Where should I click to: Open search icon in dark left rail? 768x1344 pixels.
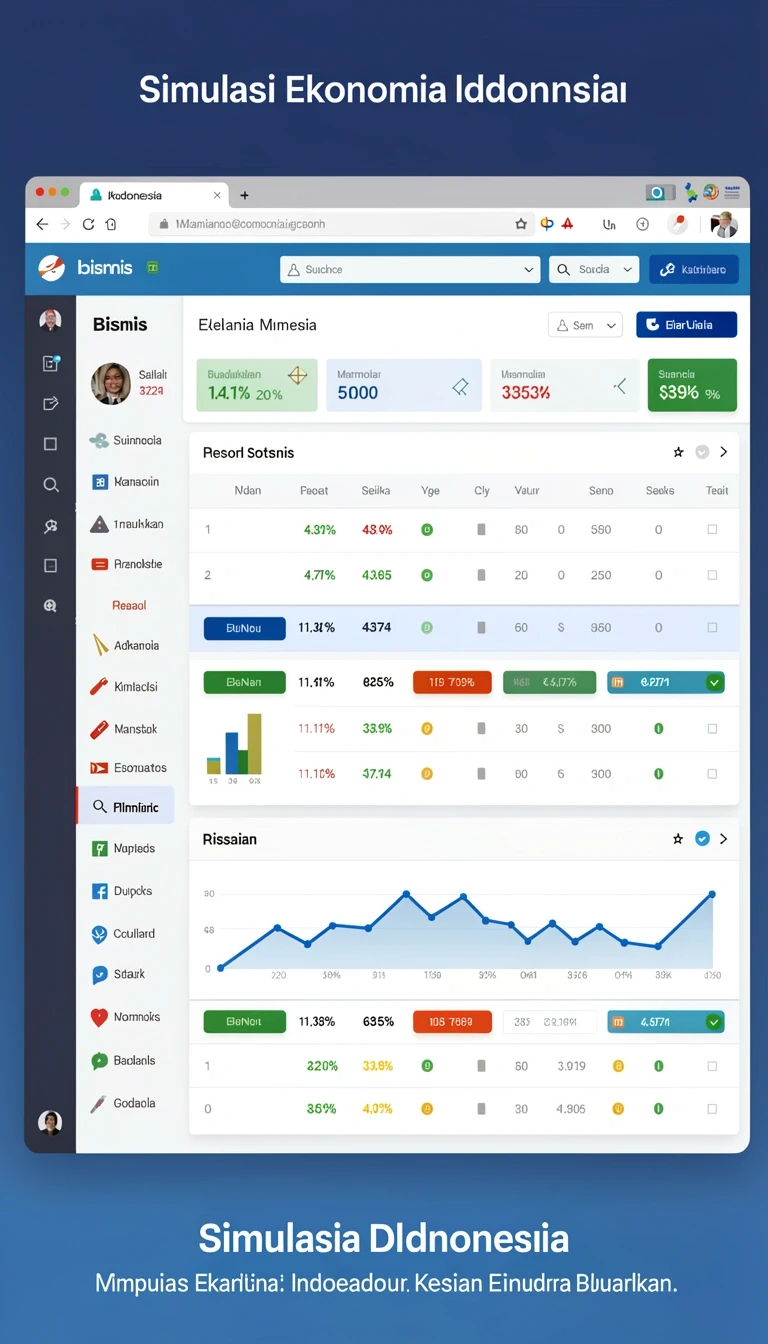pos(50,485)
